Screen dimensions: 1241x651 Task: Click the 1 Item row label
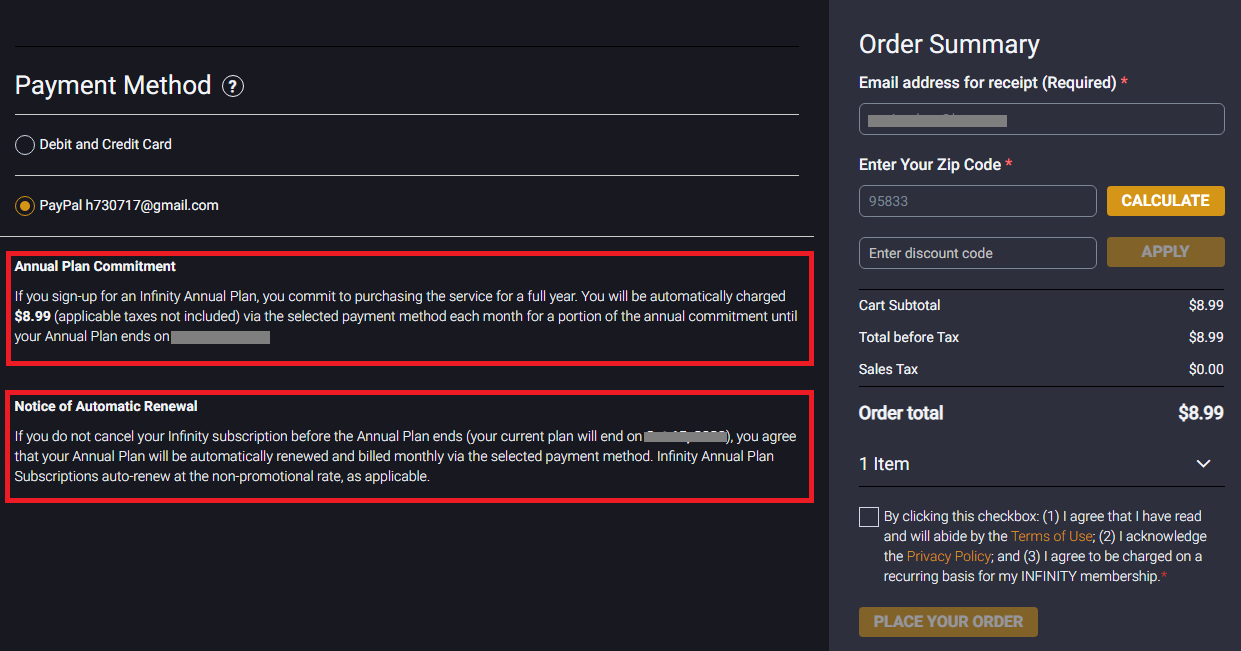[884, 464]
